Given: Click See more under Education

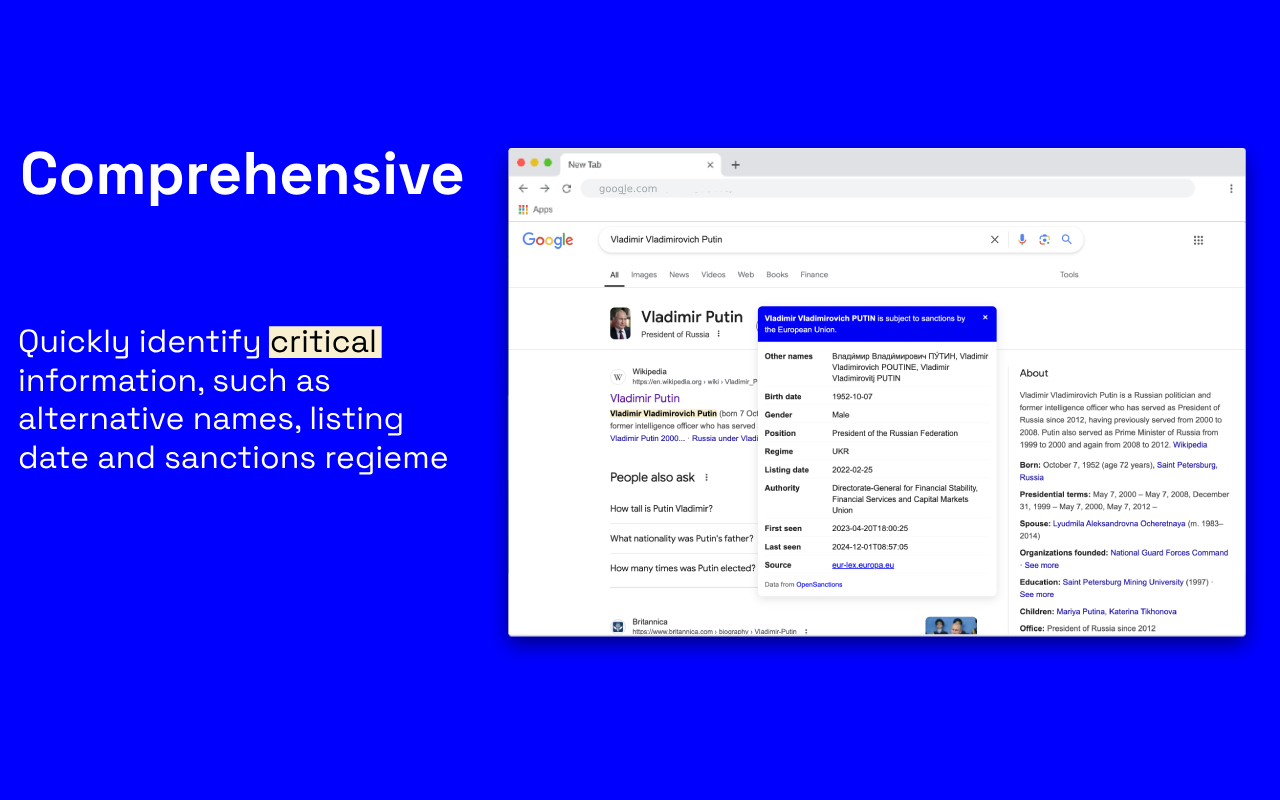Looking at the screenshot, I should 1037,594.
